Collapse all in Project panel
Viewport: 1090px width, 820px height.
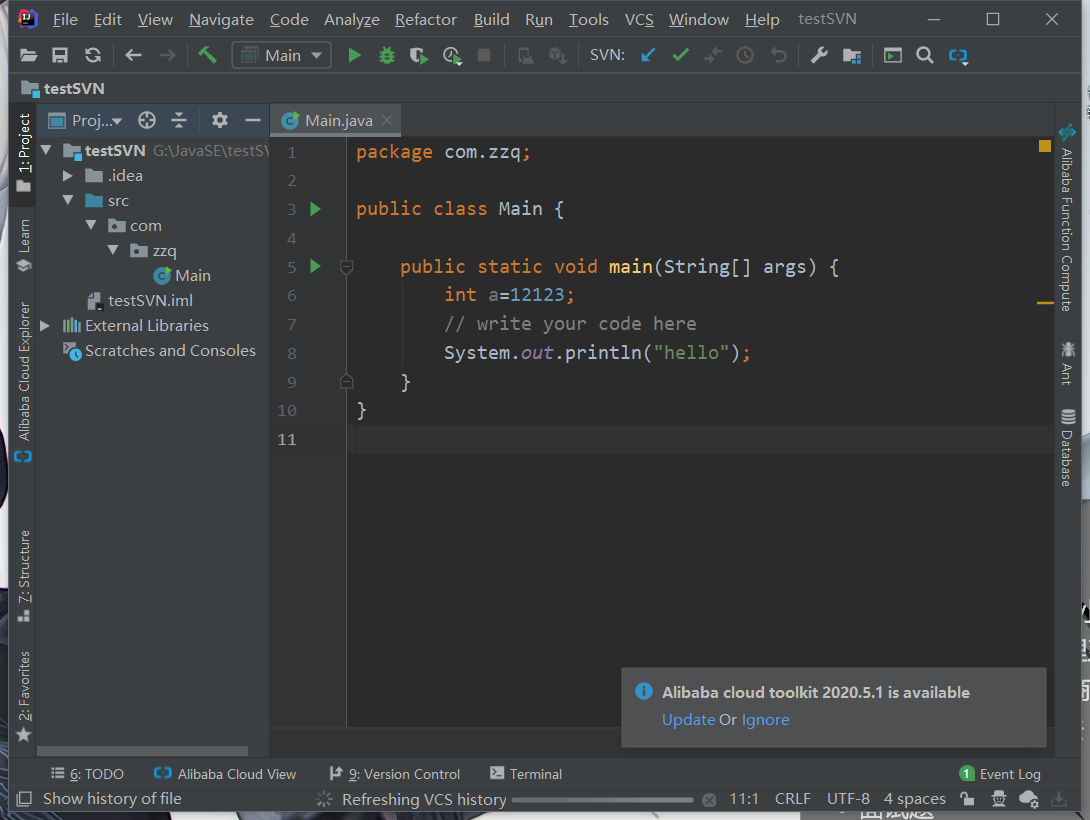(x=179, y=120)
